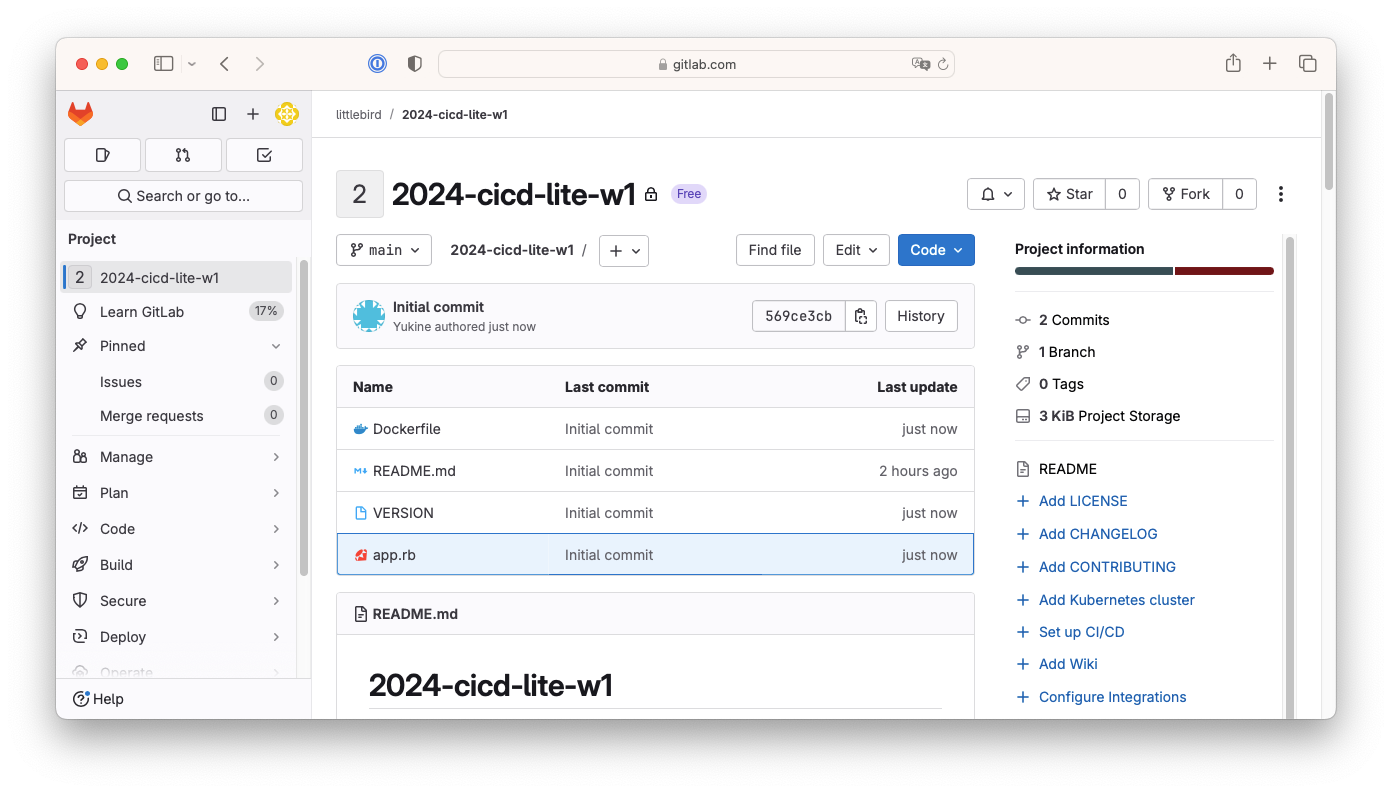Star the project

pyautogui.click(x=1069, y=194)
